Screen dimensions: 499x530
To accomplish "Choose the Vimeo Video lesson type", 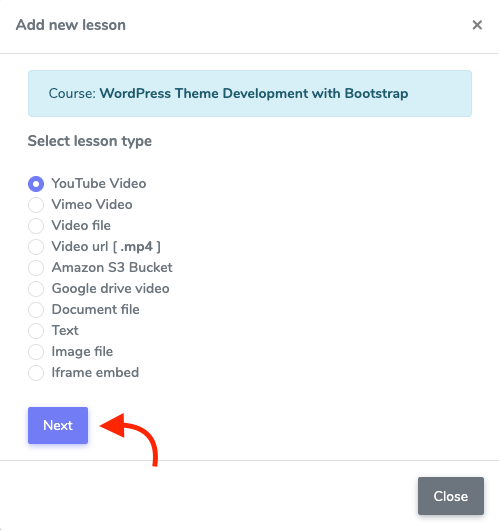I will 36,205.
